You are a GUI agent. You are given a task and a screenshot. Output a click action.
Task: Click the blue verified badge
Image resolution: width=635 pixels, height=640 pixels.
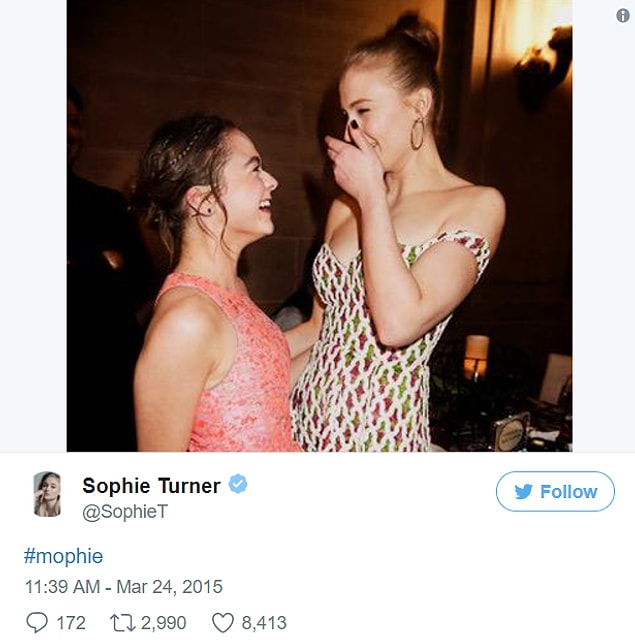click(238, 484)
